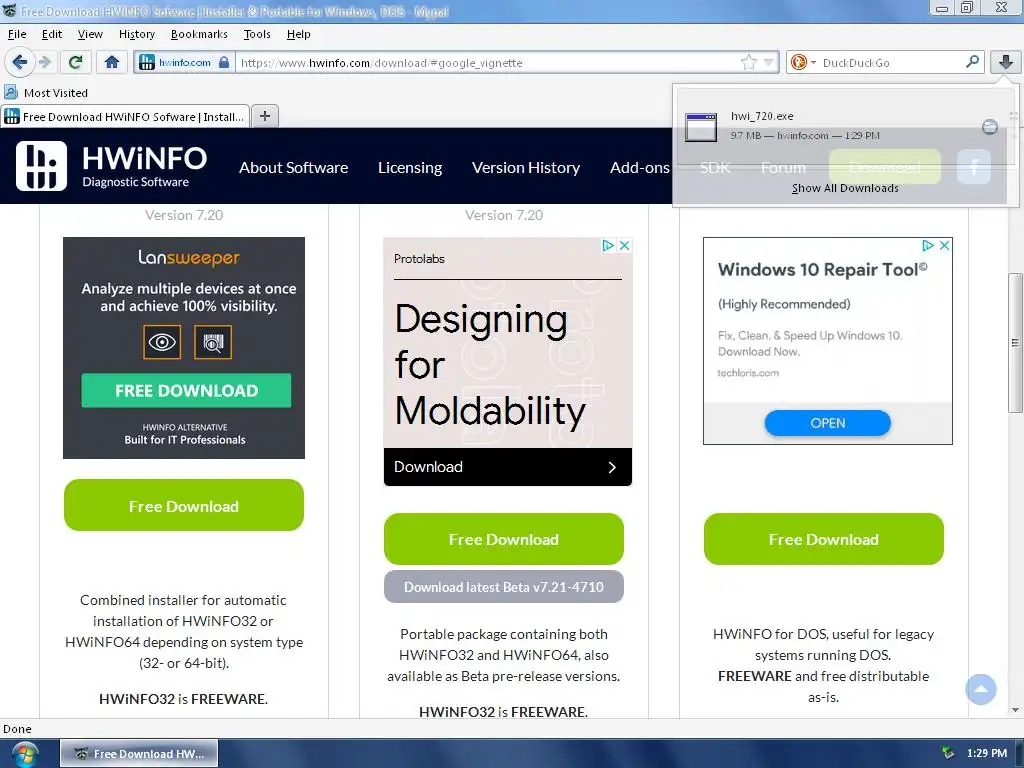The width and height of the screenshot is (1024, 768).
Task: Download latest Beta v7.21-4710
Action: 504,586
